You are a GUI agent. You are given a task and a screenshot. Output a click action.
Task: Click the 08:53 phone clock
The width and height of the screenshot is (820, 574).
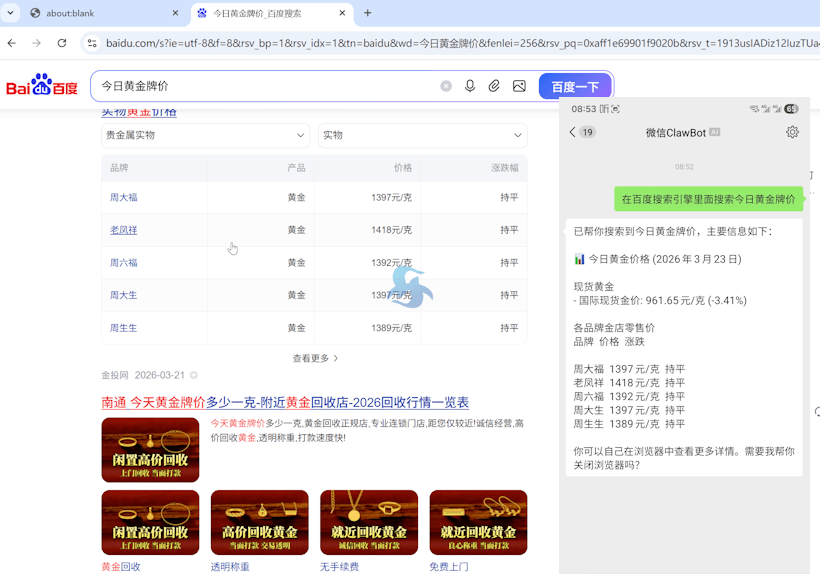tap(584, 109)
